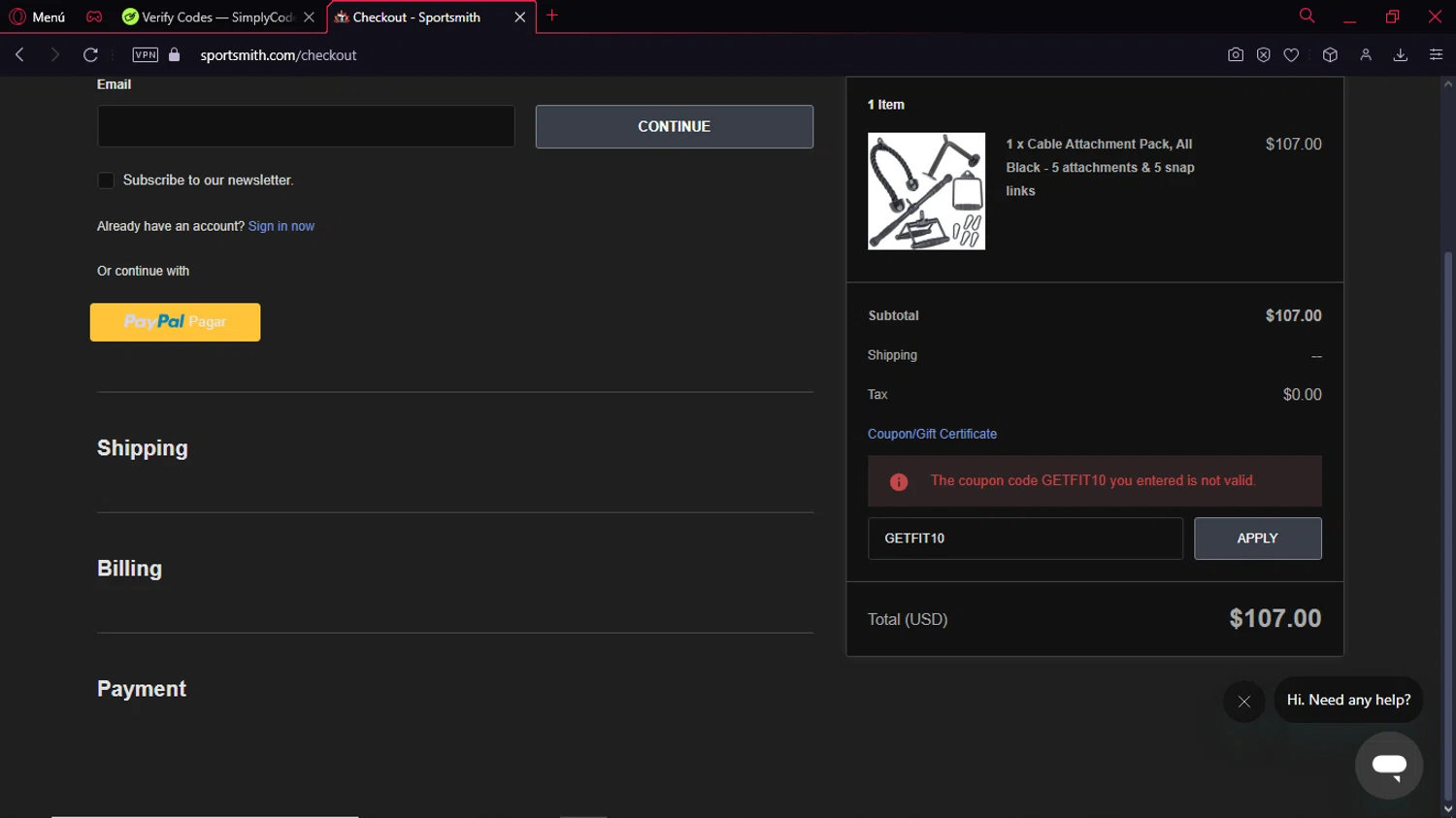This screenshot has height=818, width=1456.
Task: Open a new tab with plus button
Action: (x=552, y=16)
